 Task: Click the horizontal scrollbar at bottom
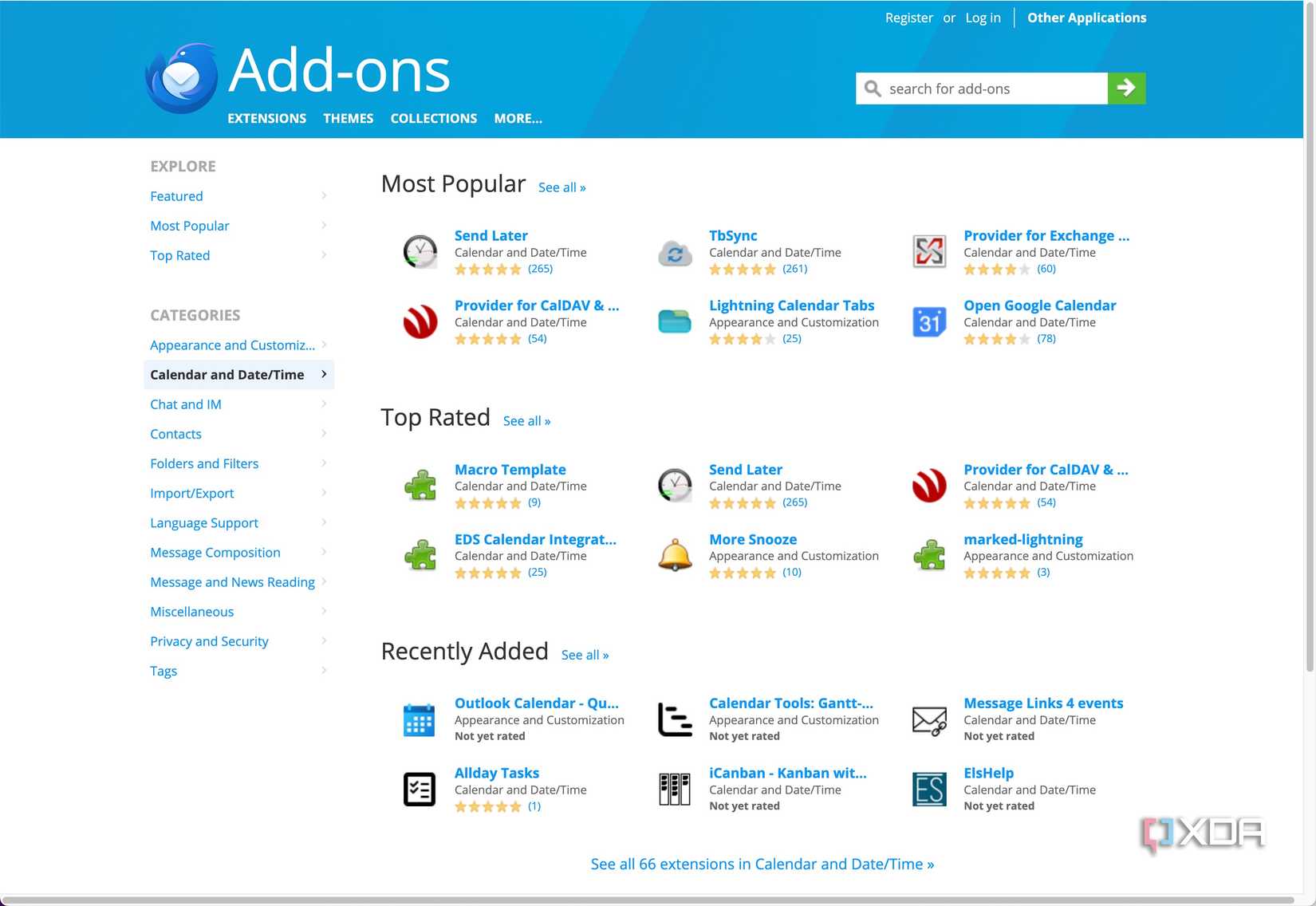click(648, 900)
